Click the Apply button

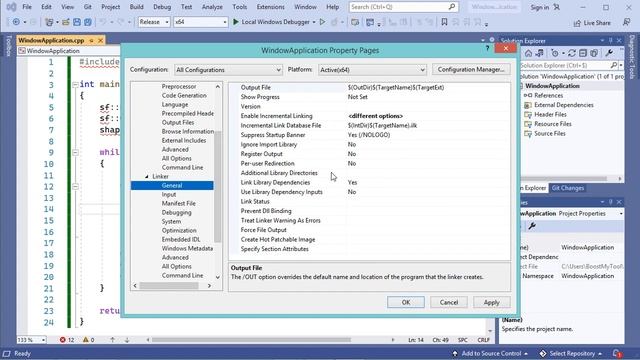491,302
